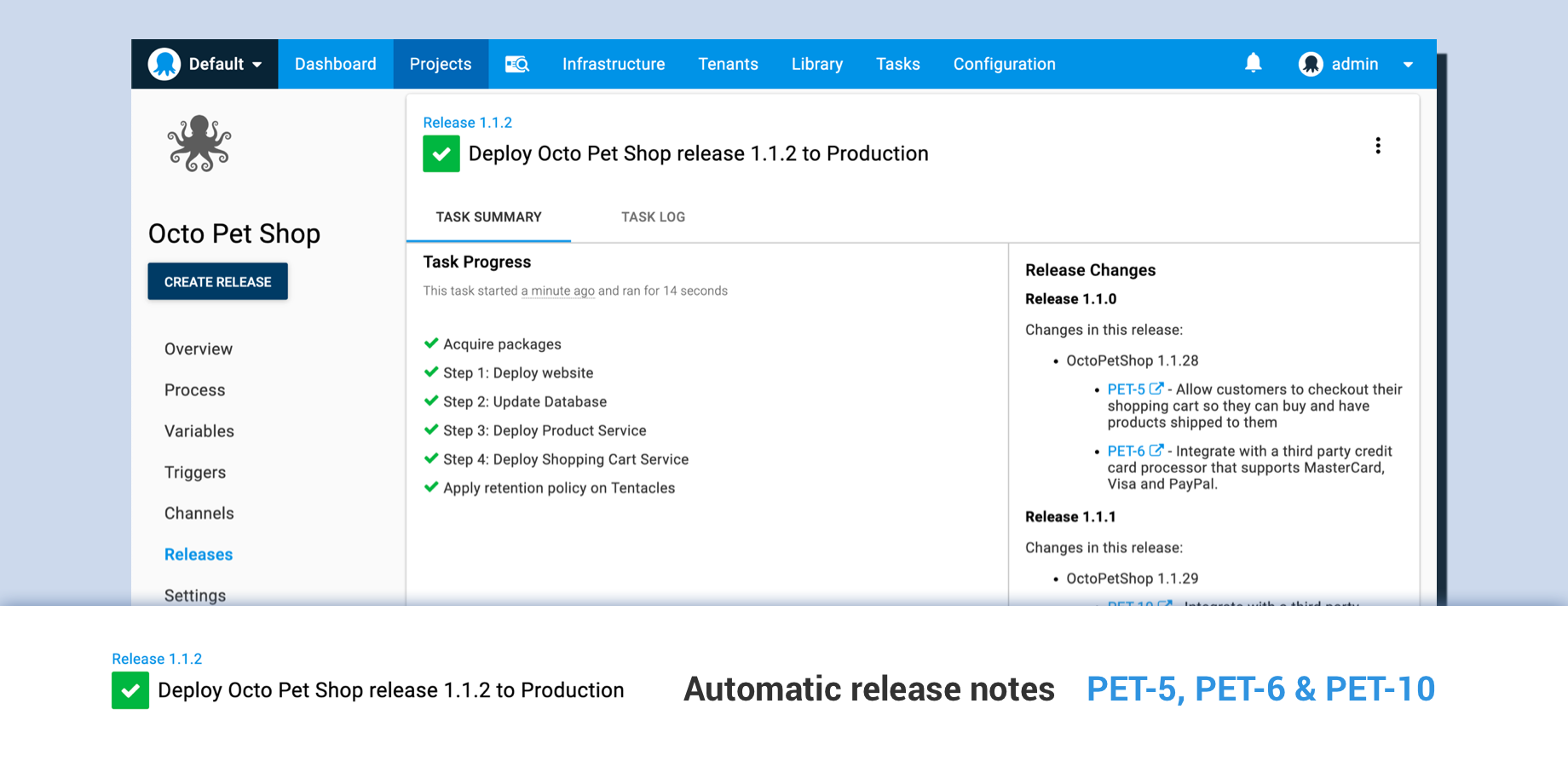Open the Configuration menu
This screenshot has height=767, width=1568.
[1005, 64]
